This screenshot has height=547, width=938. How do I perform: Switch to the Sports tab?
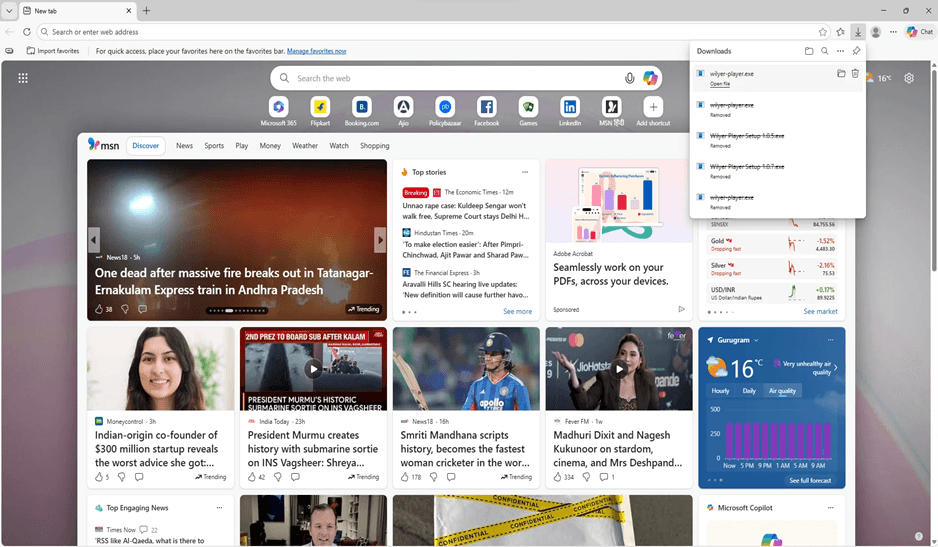(x=214, y=146)
